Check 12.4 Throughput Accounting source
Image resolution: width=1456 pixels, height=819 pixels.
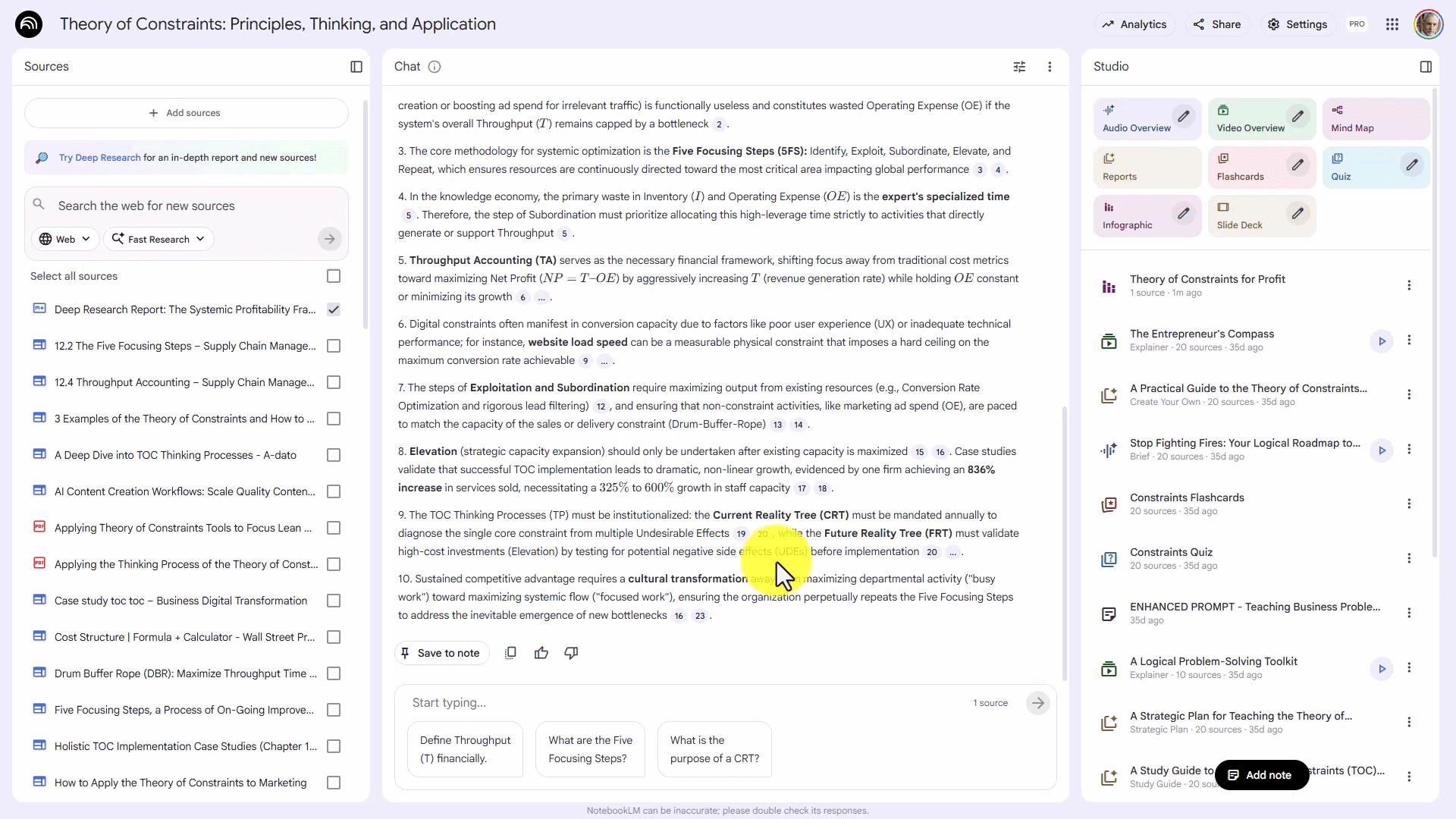(x=334, y=382)
